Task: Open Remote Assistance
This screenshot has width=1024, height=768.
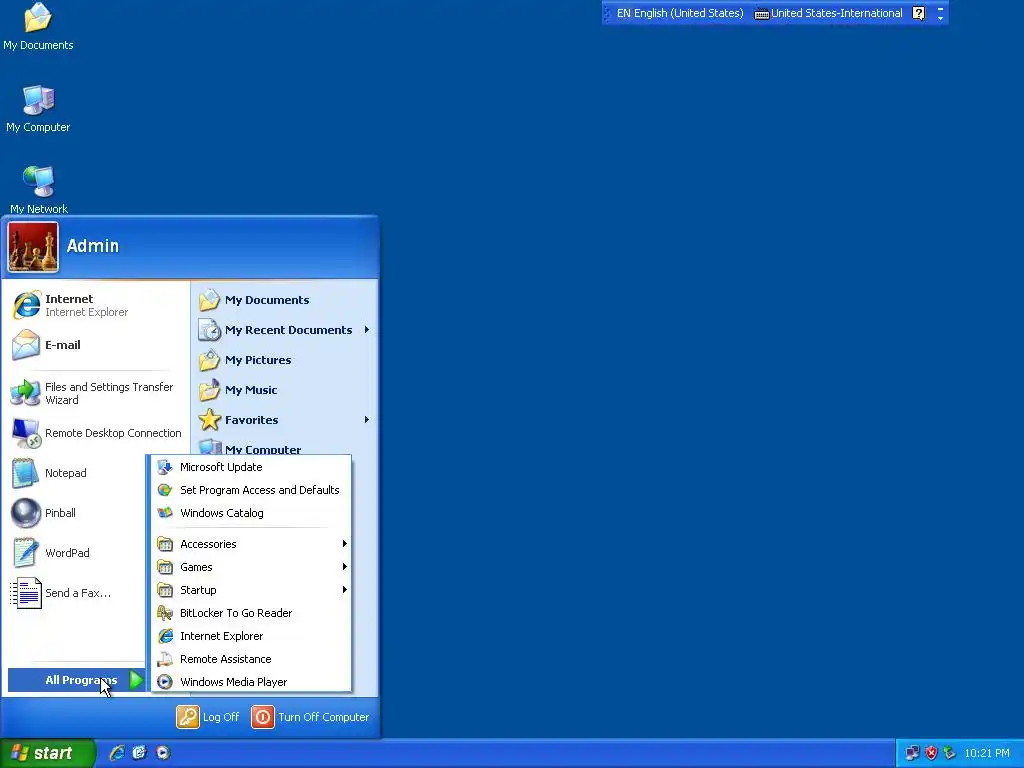Action: point(251,659)
